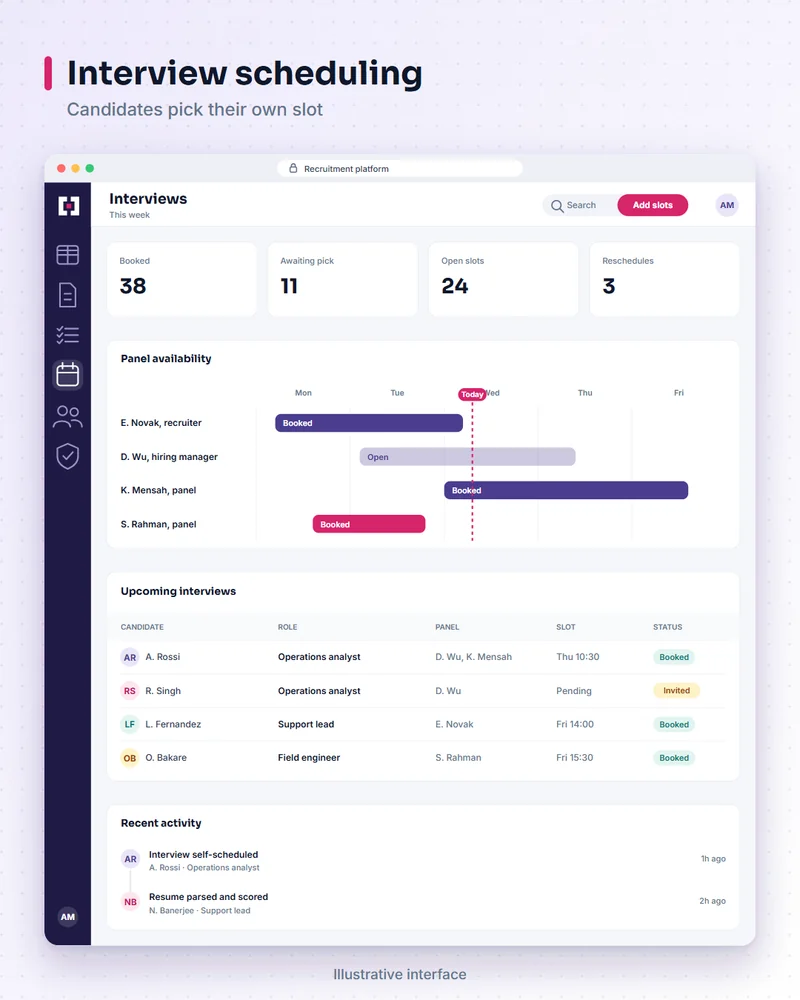800x1000 pixels.
Task: Open candidate O. Bakare
Action: 166,758
